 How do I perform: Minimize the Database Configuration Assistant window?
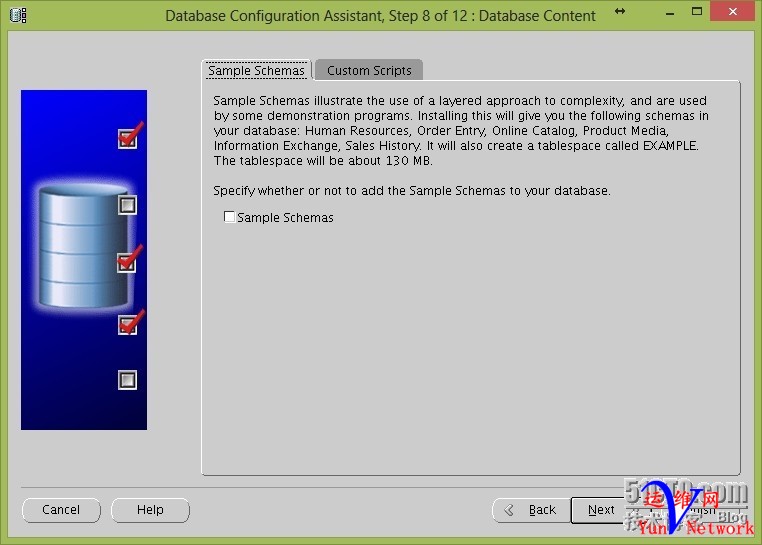670,13
